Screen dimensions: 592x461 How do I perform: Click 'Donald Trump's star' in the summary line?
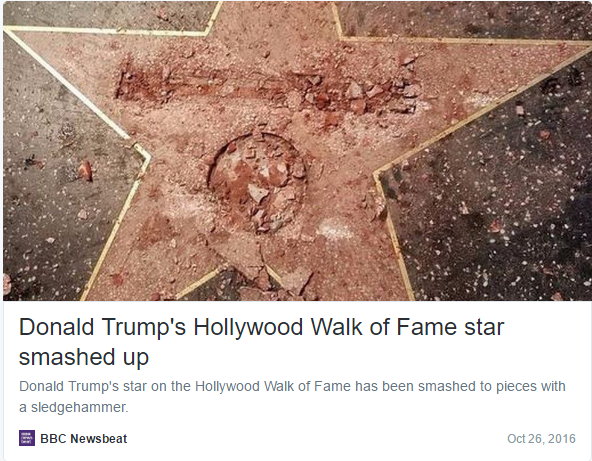point(83,386)
